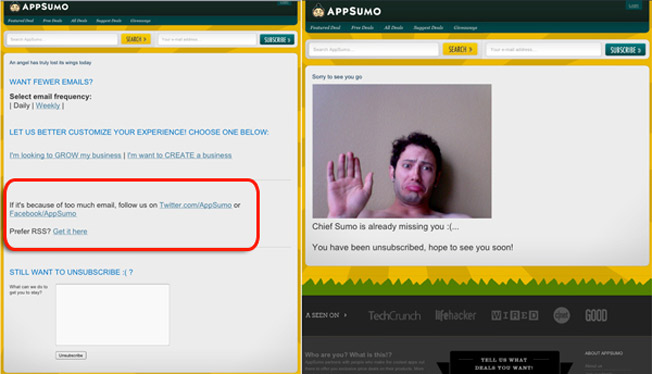Click the lifehacker logo in As Seen On

(x=455, y=315)
